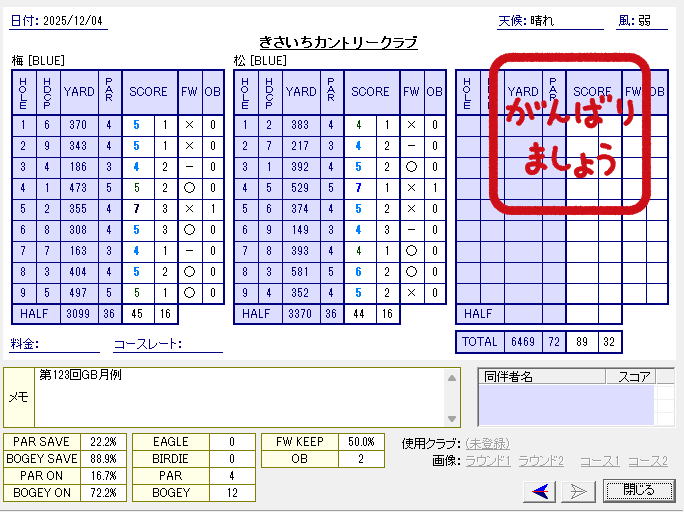Open the 未登録 club link
The height and width of the screenshot is (512, 684).
point(487,443)
